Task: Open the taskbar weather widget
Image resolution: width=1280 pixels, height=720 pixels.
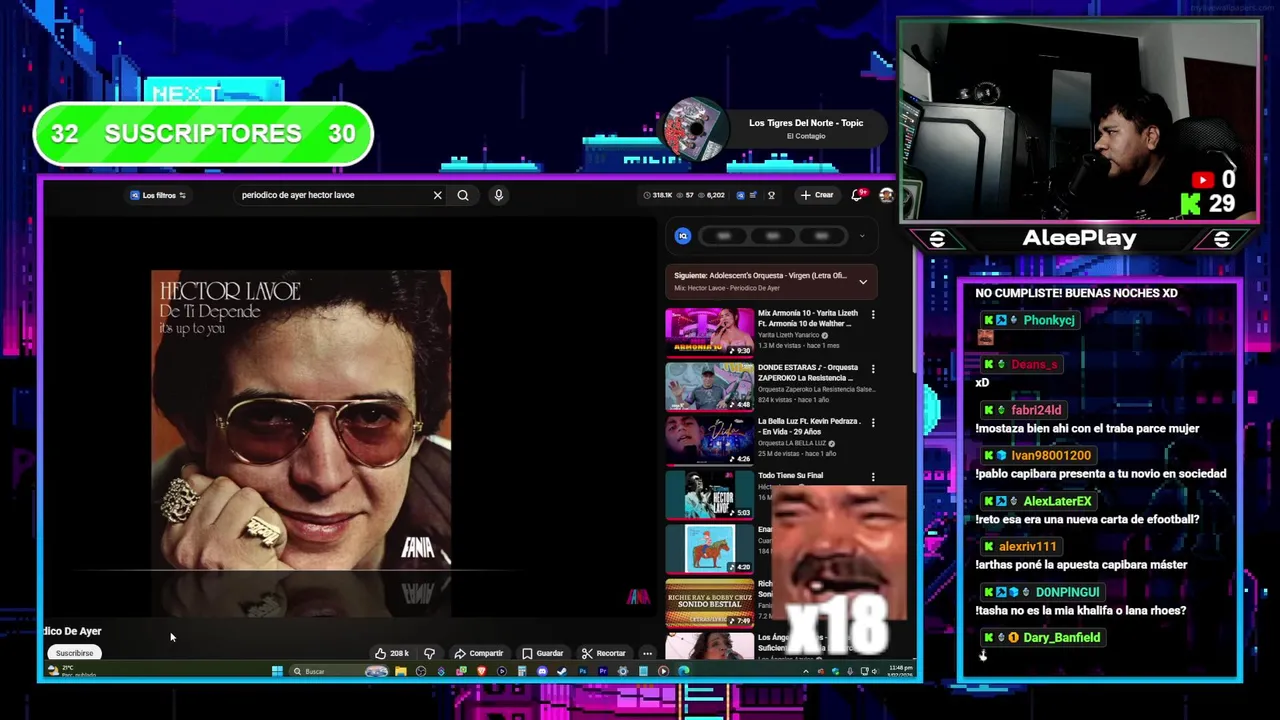Action: point(72,671)
